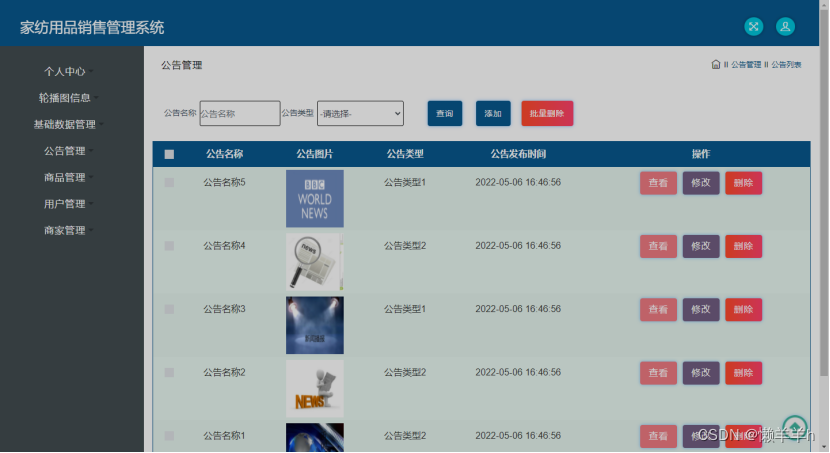Screen dimensions: 830x453
Task: Click the 公告类型2 cell in 公告名称2 row
Action: [405, 373]
